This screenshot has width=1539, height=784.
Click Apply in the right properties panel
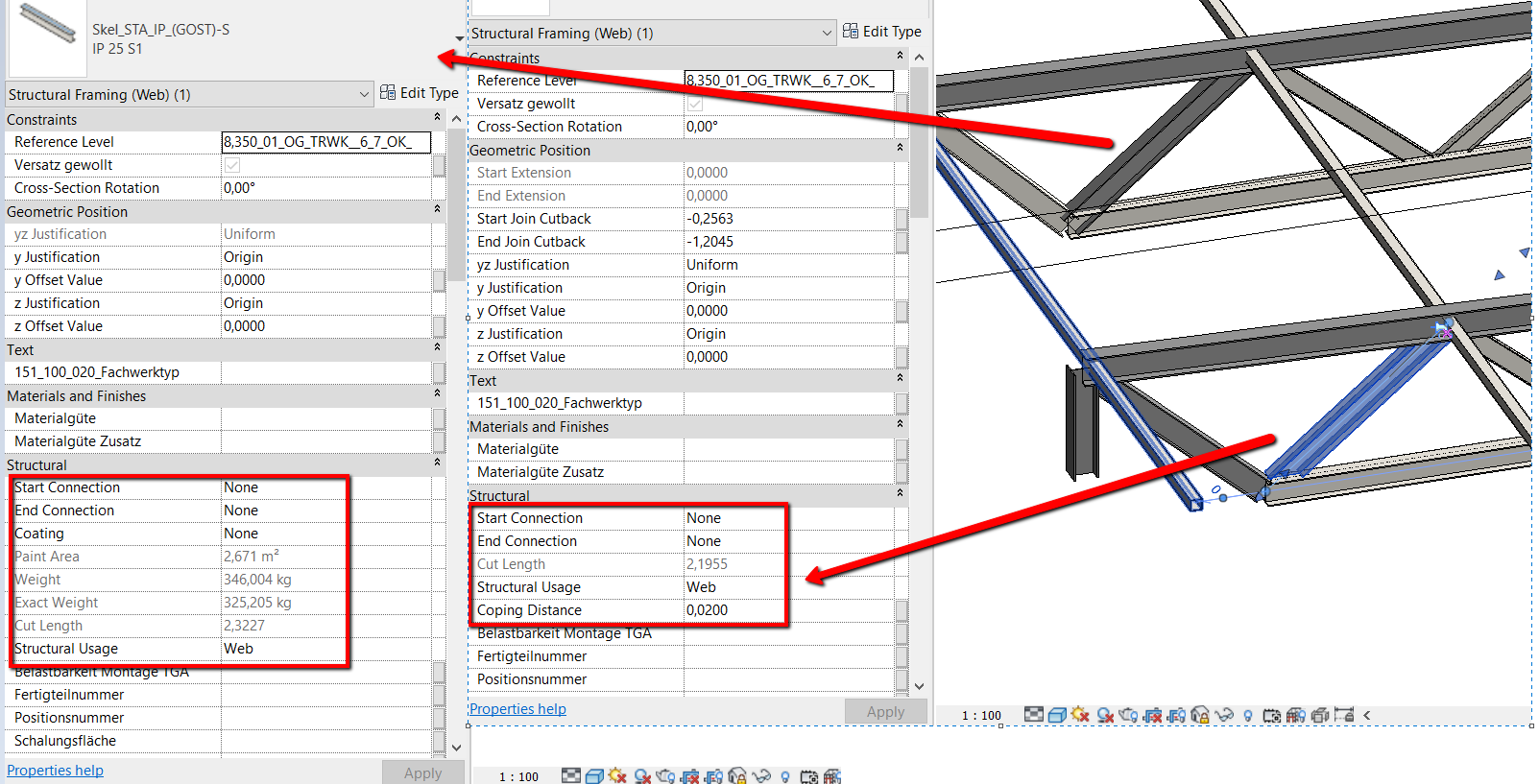point(885,711)
